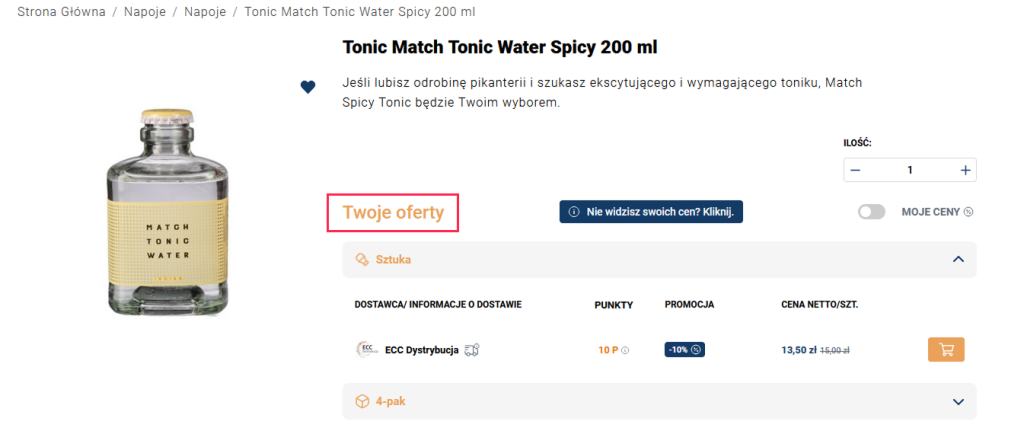Click the 4-pak box icon

362,401
